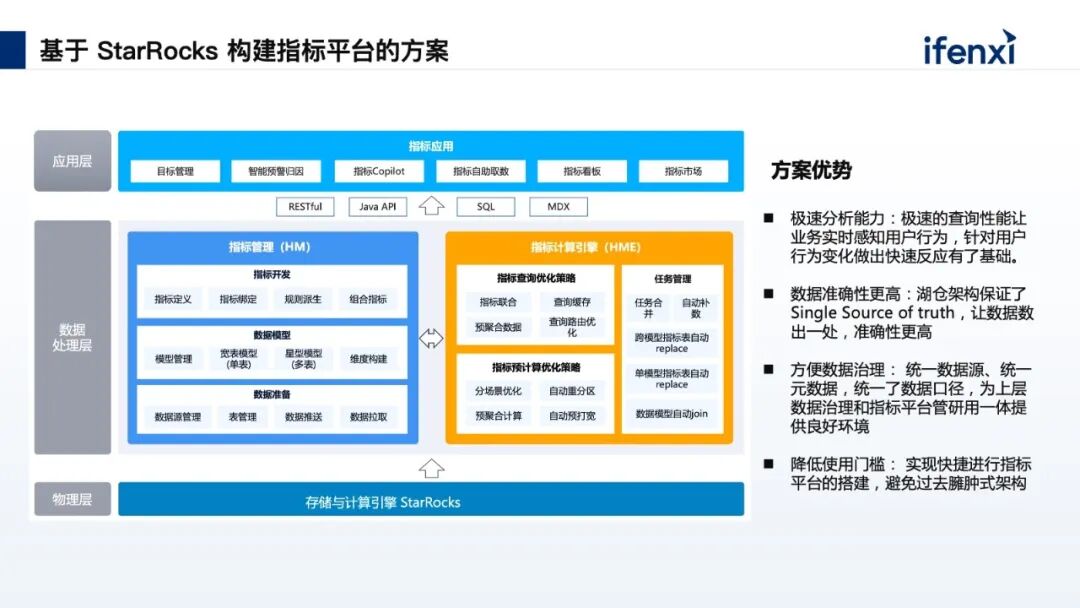Click the 方便数据治理 bullet paragraph
The width and height of the screenshot is (1080, 608).
point(909,398)
